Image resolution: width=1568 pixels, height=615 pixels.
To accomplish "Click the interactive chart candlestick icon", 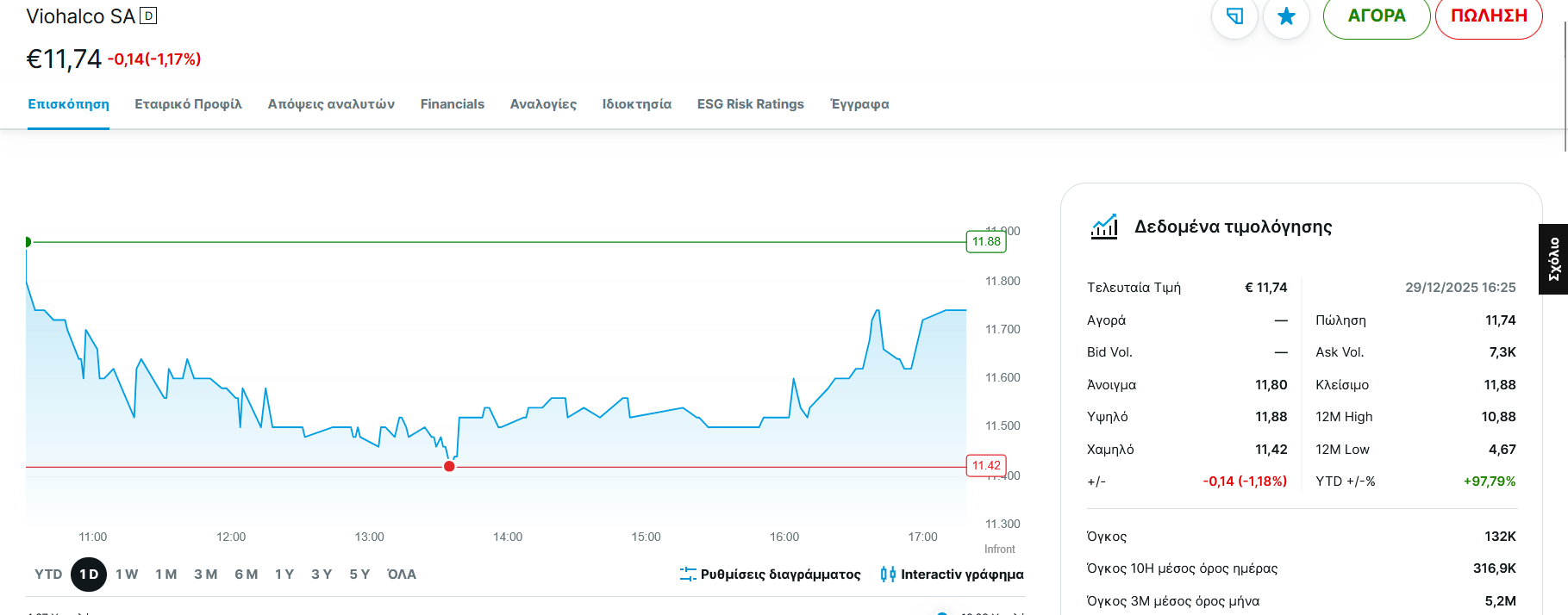I will coord(888,575).
